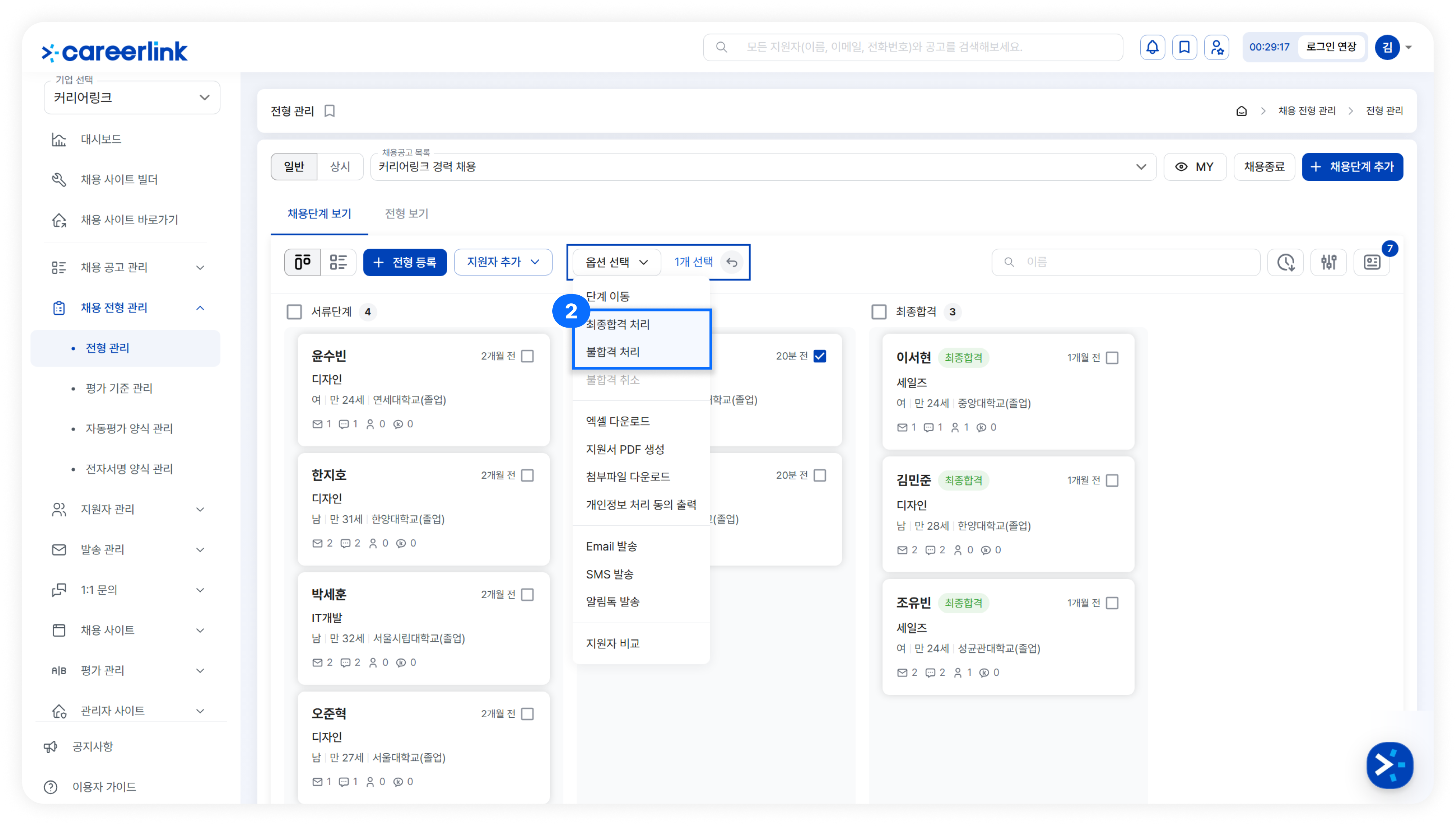Select 엑셀 다운로드 menu item

[641, 422]
